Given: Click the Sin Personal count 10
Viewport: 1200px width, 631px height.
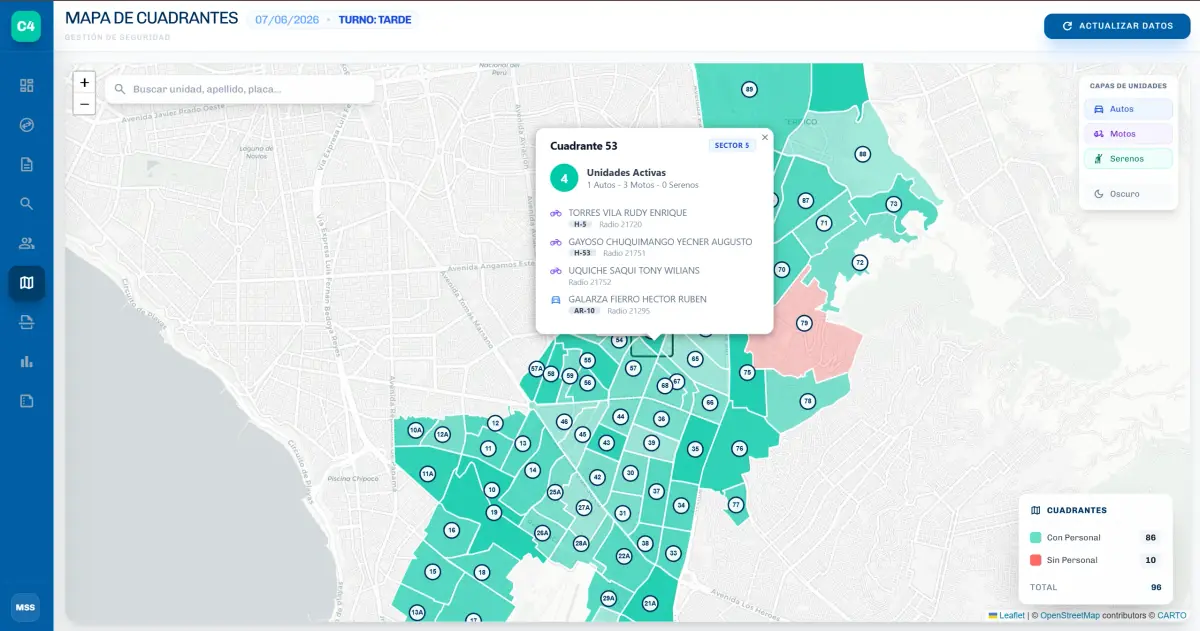Looking at the screenshot, I should point(1150,560).
